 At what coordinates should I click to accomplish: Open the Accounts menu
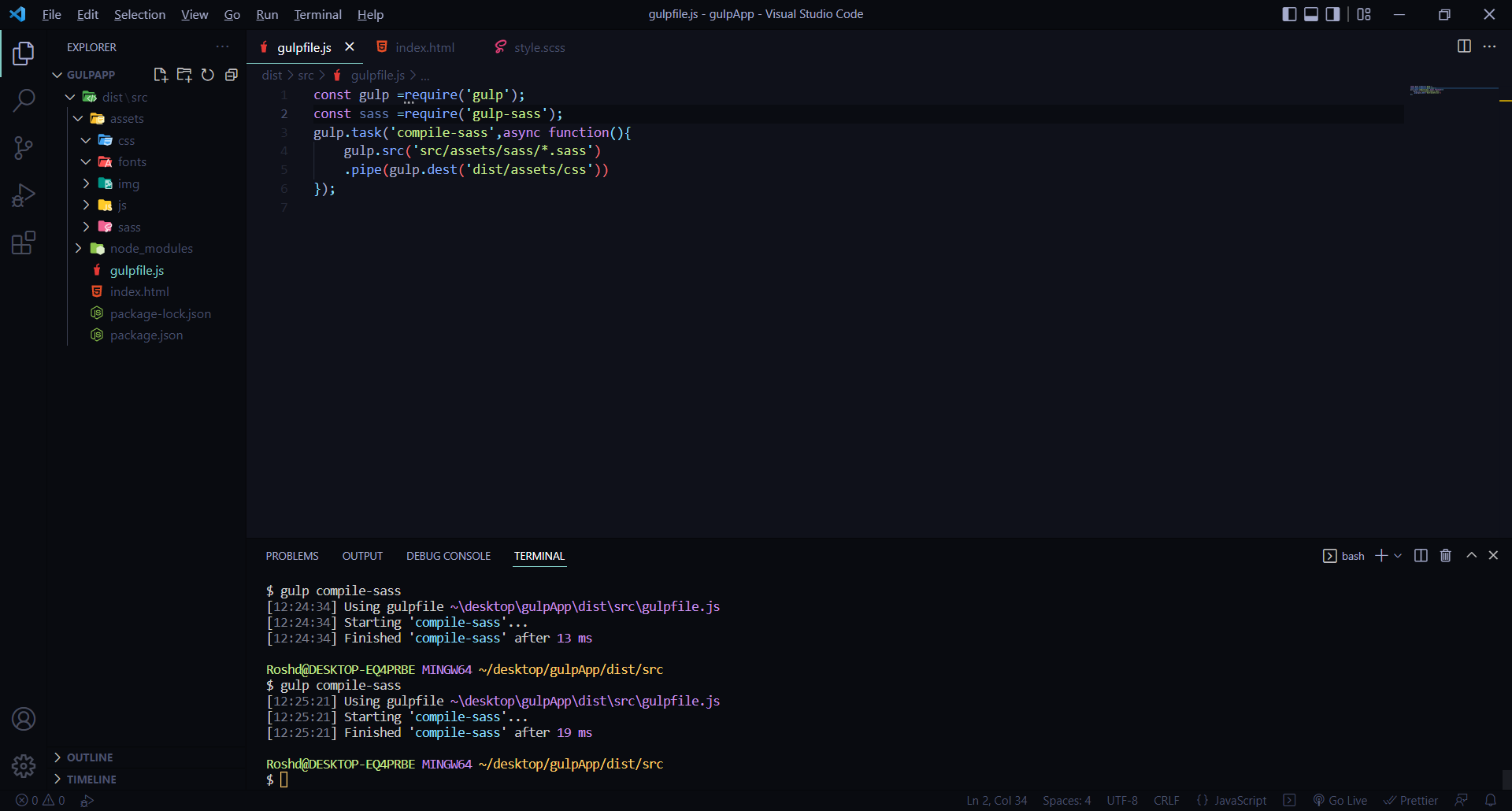[24, 719]
